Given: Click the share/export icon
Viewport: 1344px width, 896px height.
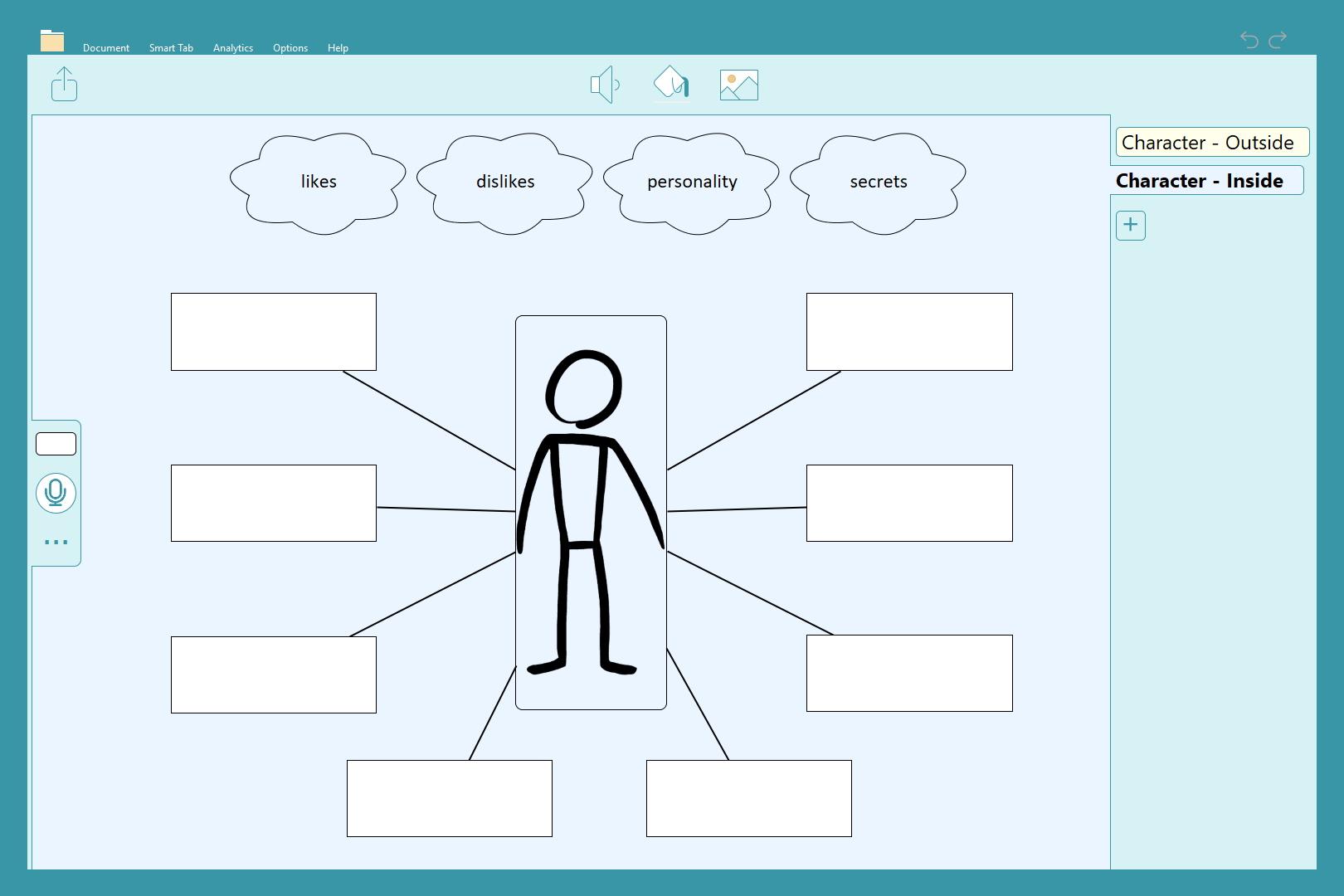Looking at the screenshot, I should (64, 85).
